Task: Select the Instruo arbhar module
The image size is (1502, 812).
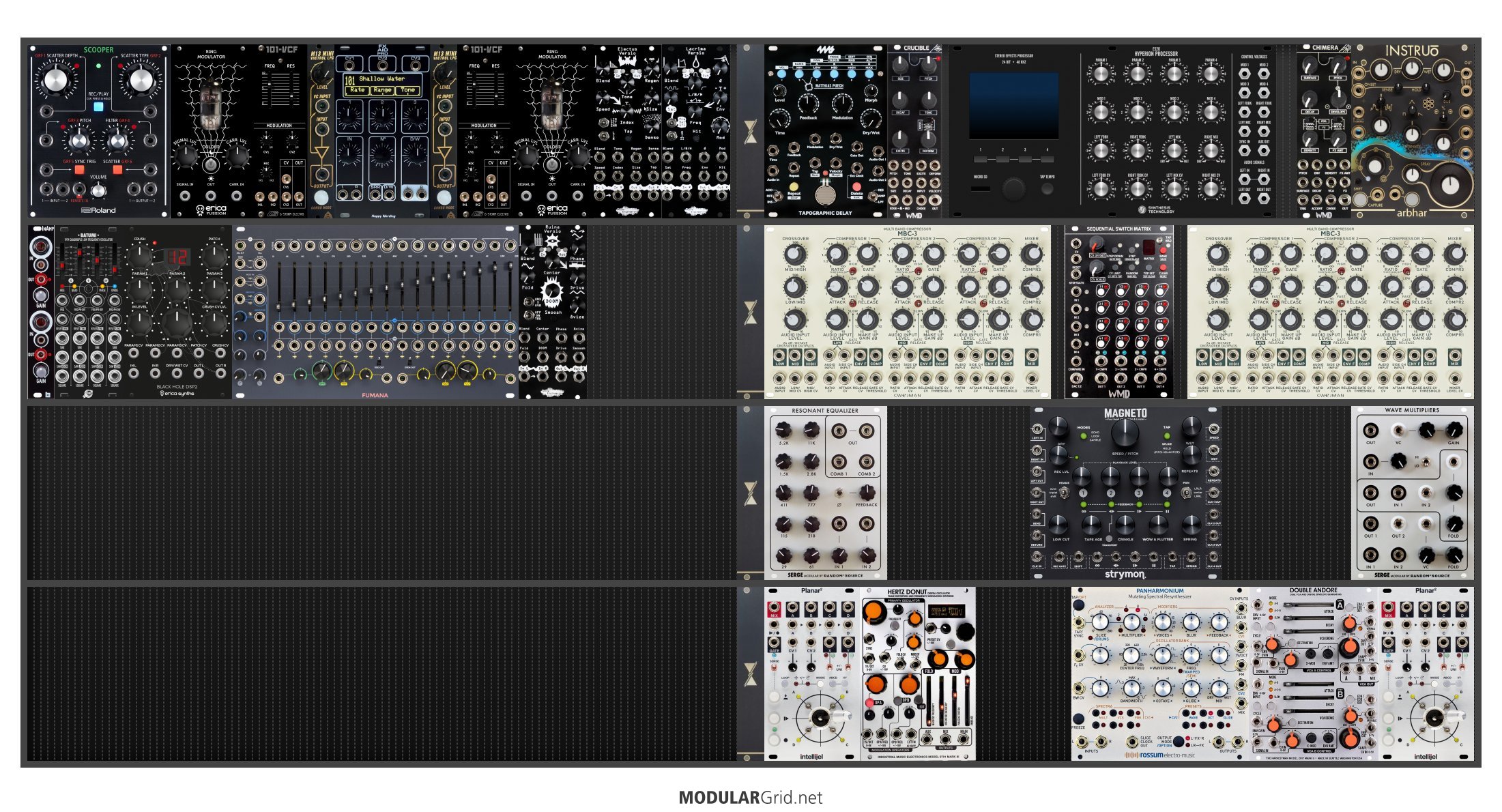Action: pos(1413,132)
